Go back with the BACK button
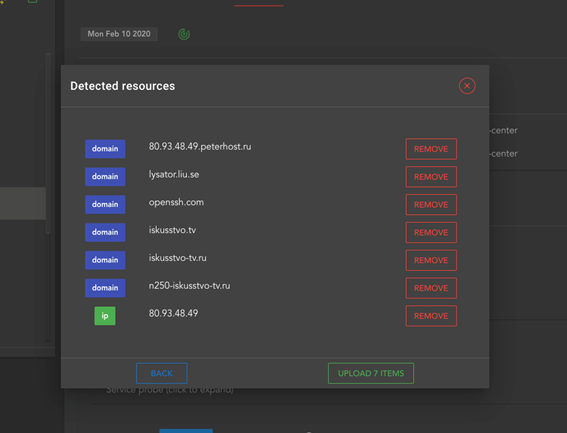 (x=162, y=373)
